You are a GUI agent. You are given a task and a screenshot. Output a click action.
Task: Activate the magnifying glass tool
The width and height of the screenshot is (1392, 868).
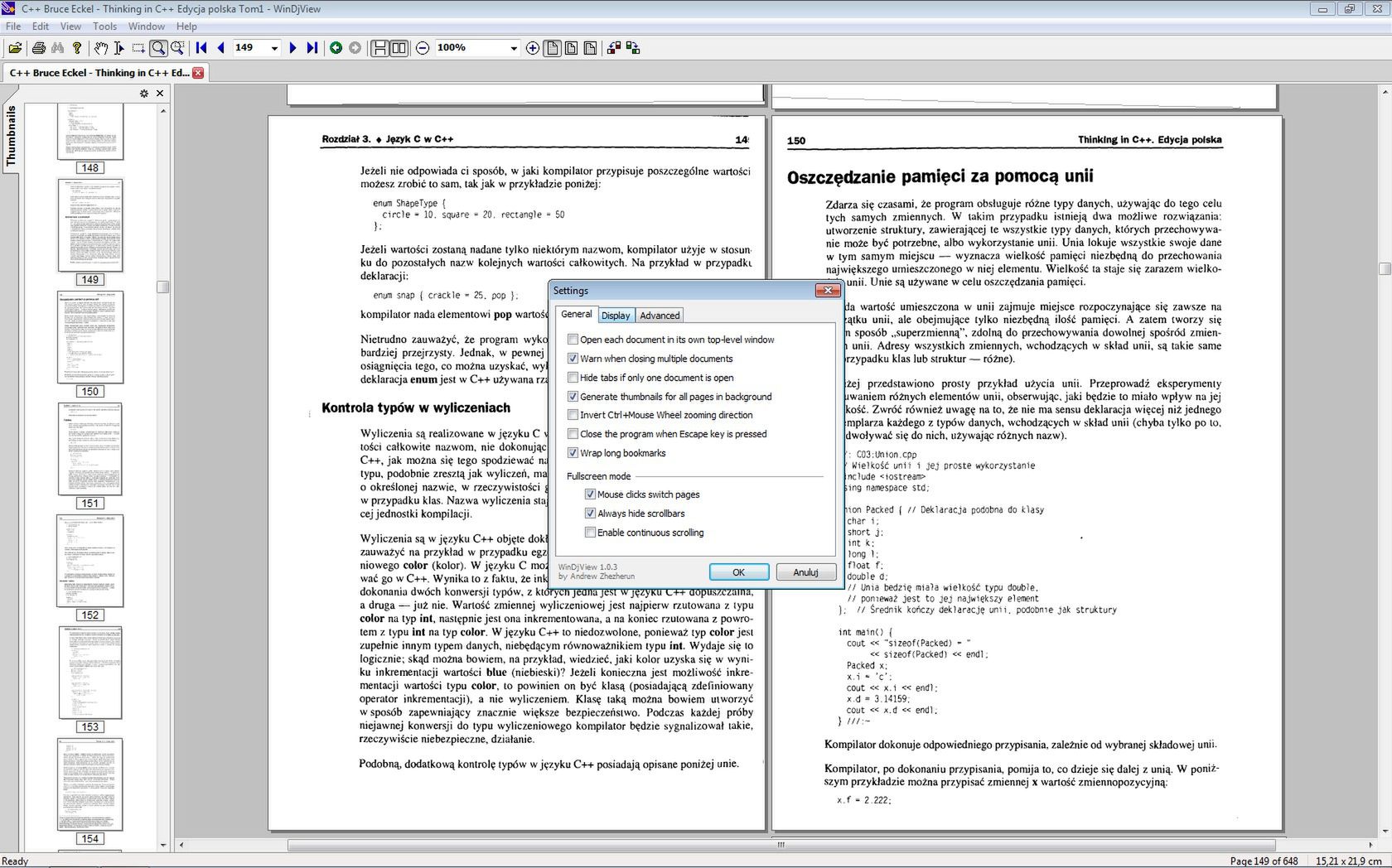tap(157, 48)
